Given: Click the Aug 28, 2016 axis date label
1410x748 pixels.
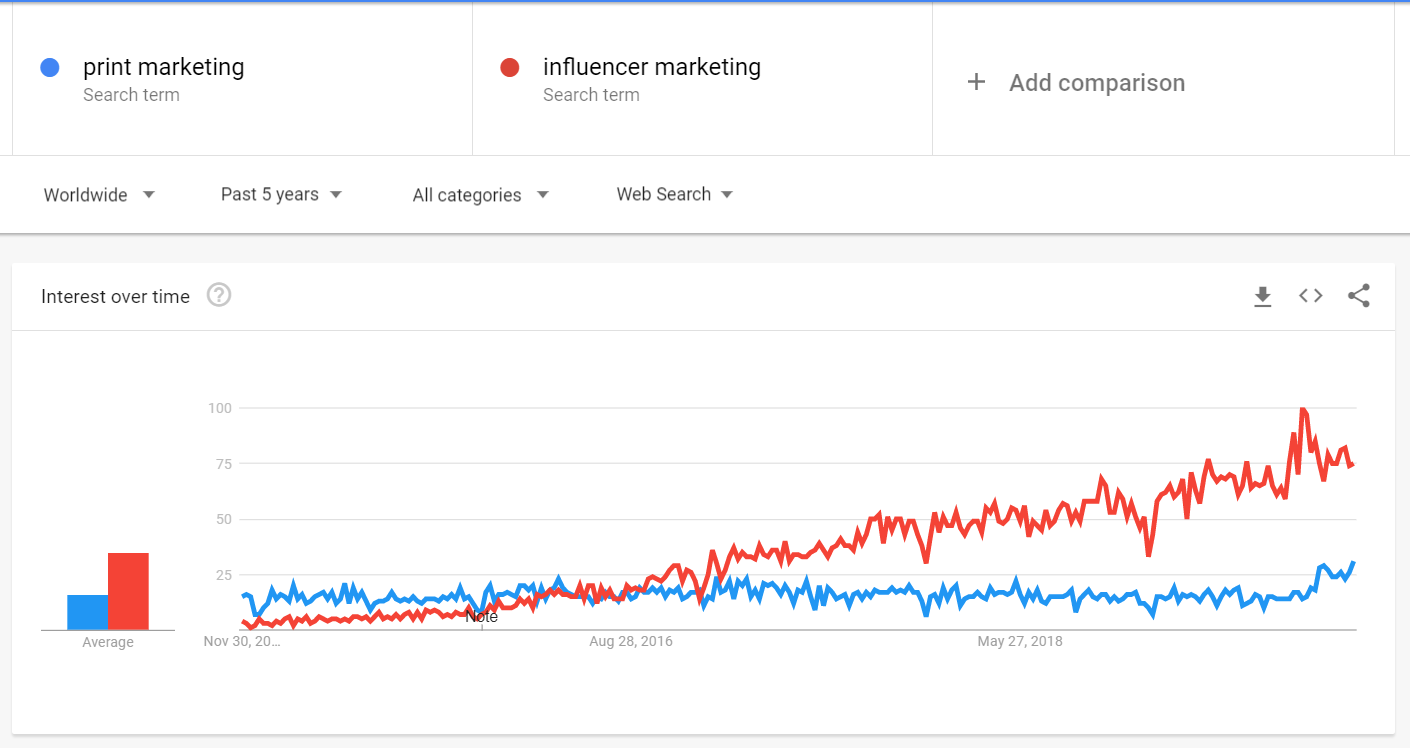Looking at the screenshot, I should (x=631, y=641).
